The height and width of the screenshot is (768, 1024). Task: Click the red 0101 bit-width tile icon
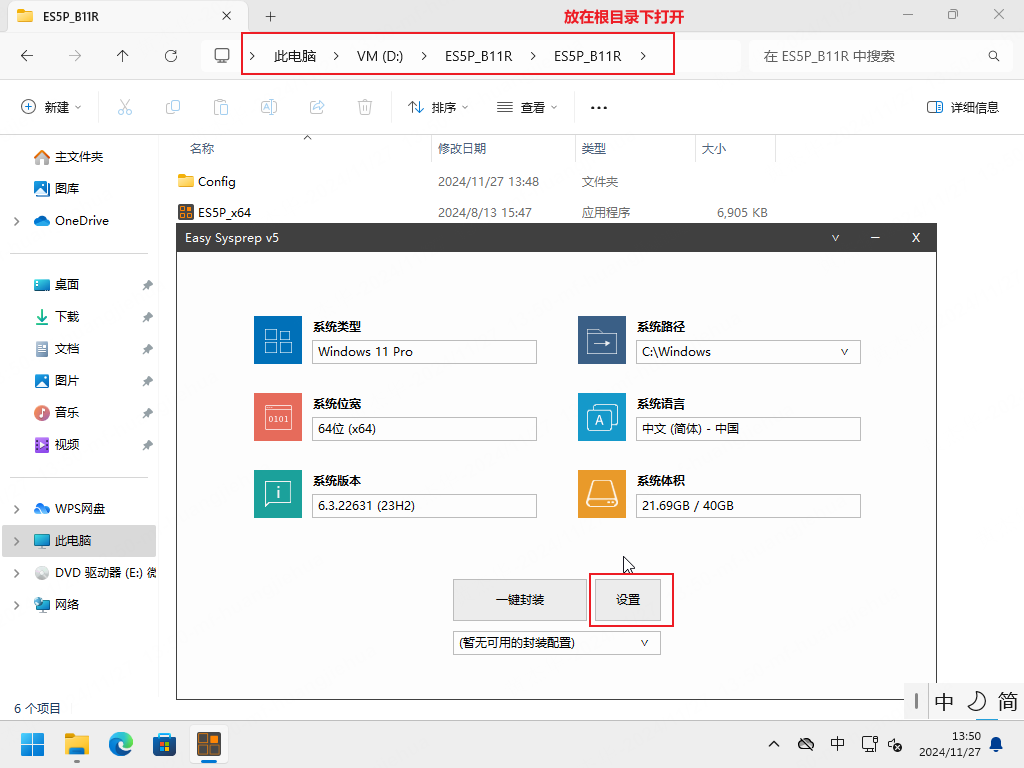point(278,417)
